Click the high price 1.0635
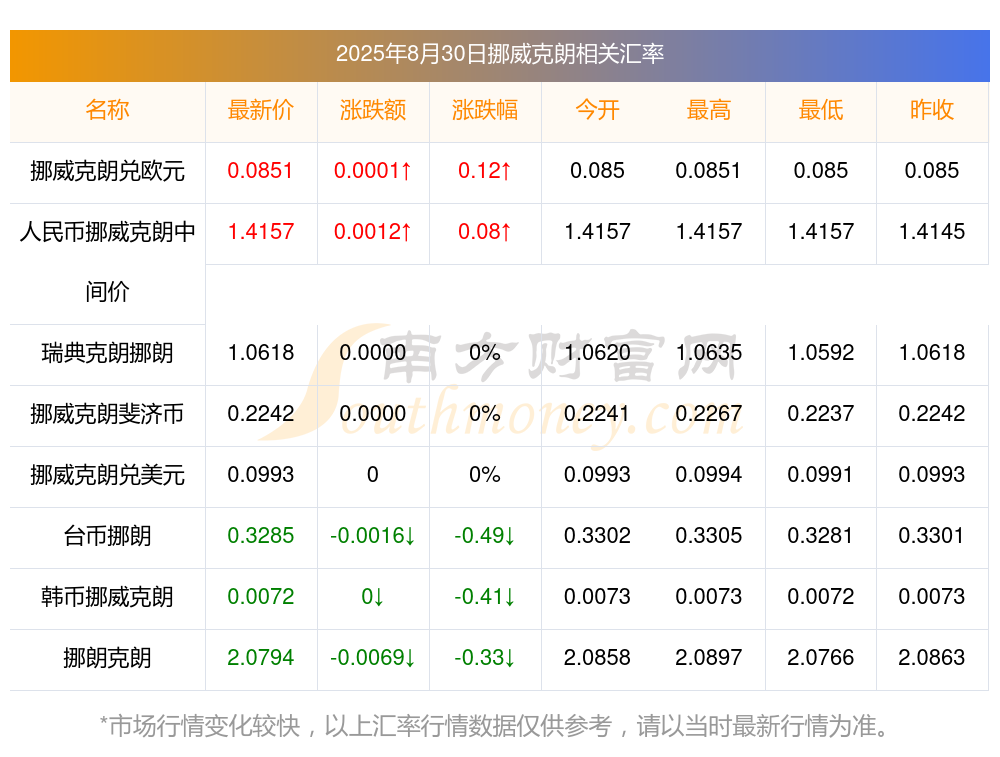 pyautogui.click(x=709, y=353)
